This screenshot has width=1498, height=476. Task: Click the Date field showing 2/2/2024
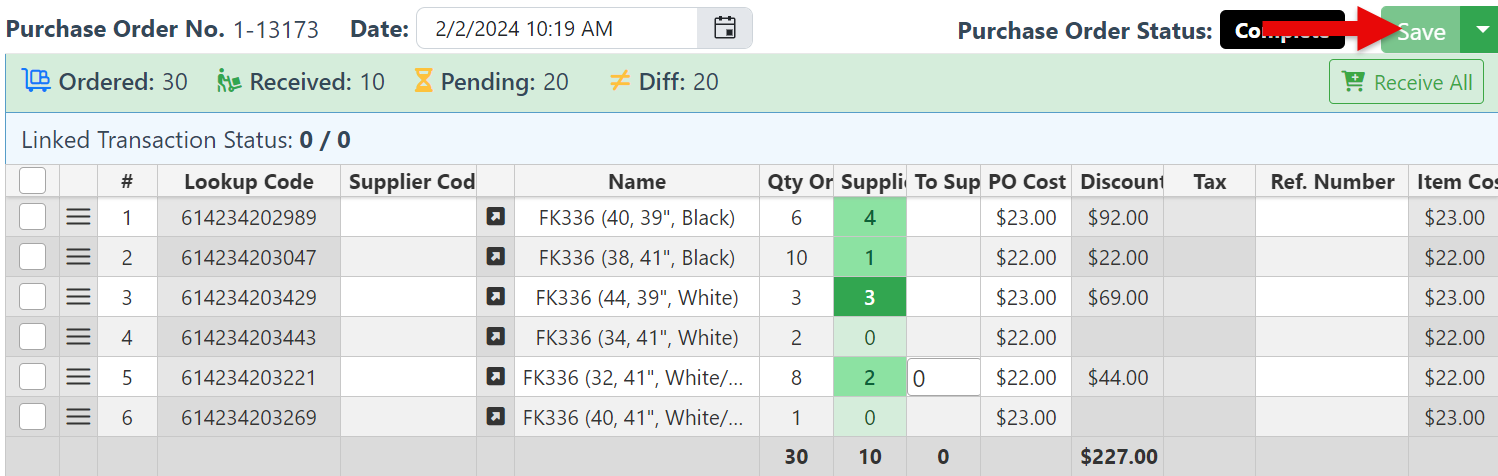557,29
